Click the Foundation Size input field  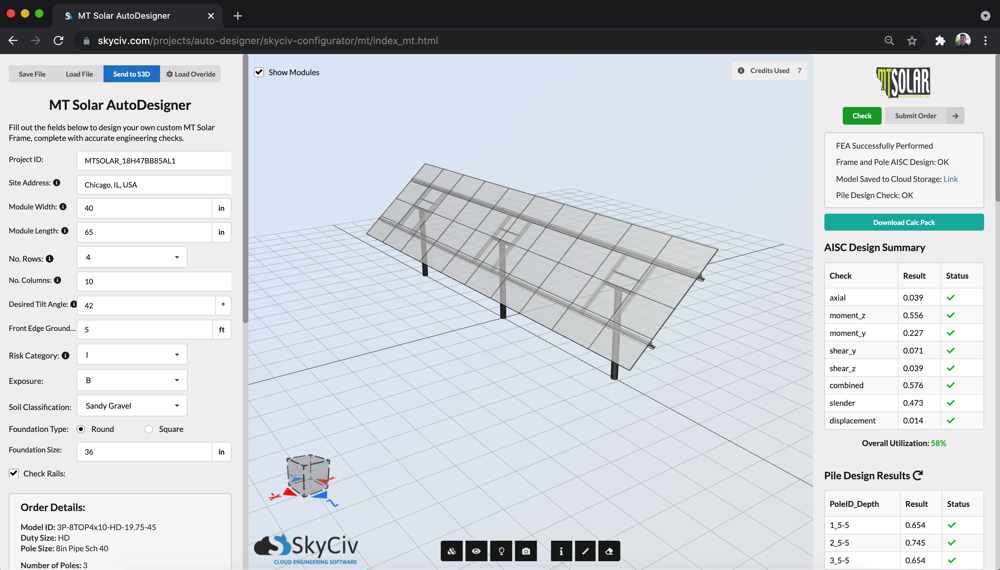(144, 451)
